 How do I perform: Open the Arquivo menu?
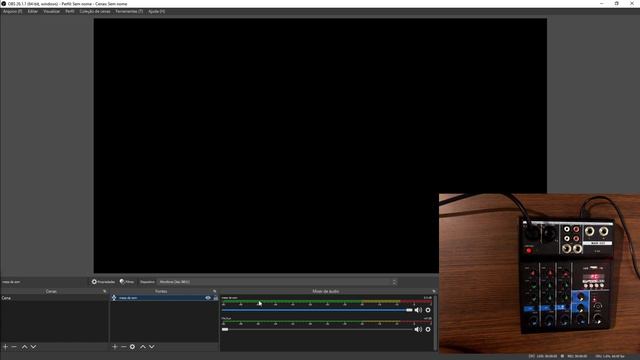point(12,11)
